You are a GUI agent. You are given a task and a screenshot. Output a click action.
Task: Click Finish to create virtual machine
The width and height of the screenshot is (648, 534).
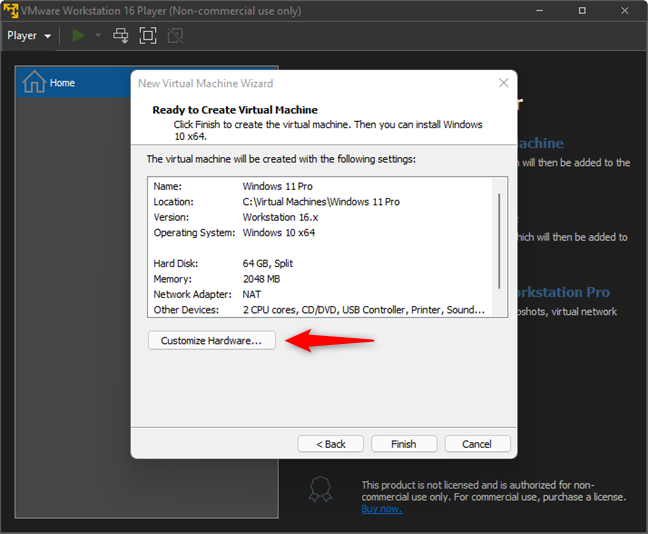(404, 444)
